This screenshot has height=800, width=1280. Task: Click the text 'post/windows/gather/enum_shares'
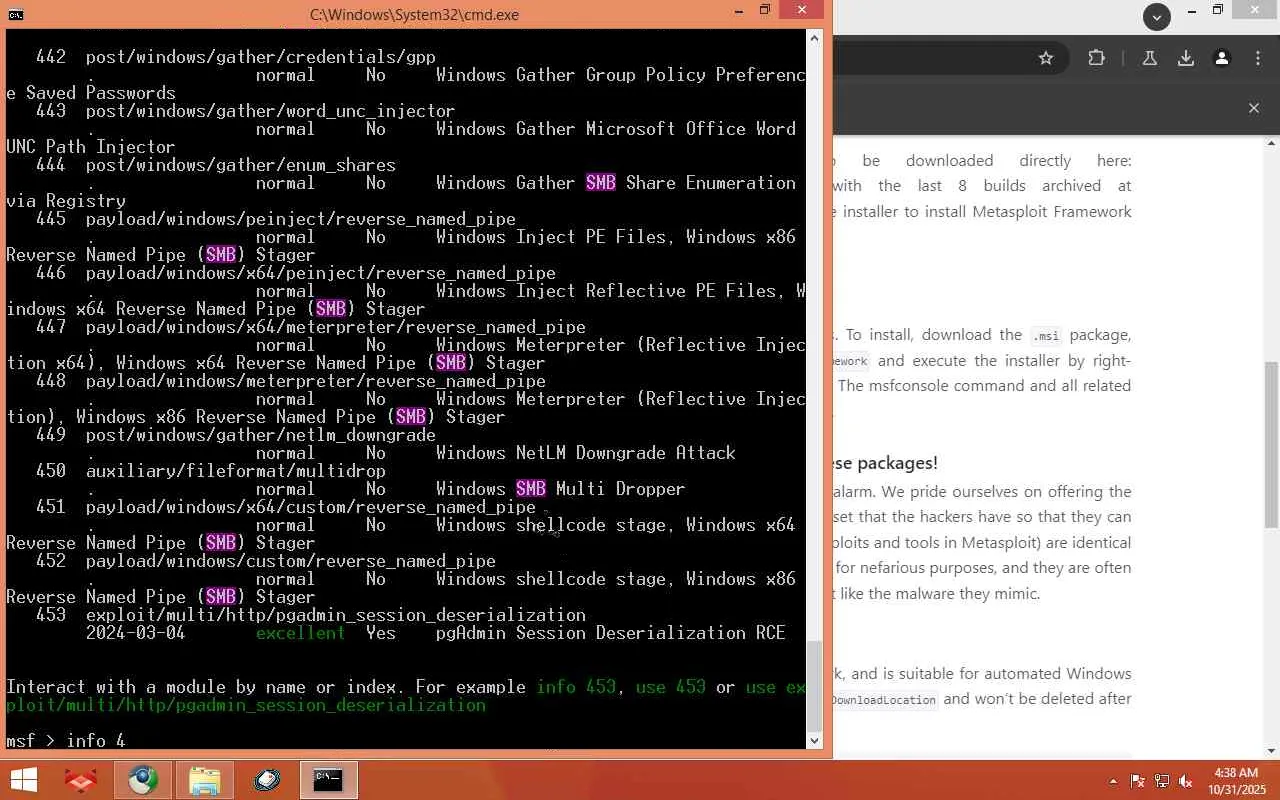pos(241,165)
